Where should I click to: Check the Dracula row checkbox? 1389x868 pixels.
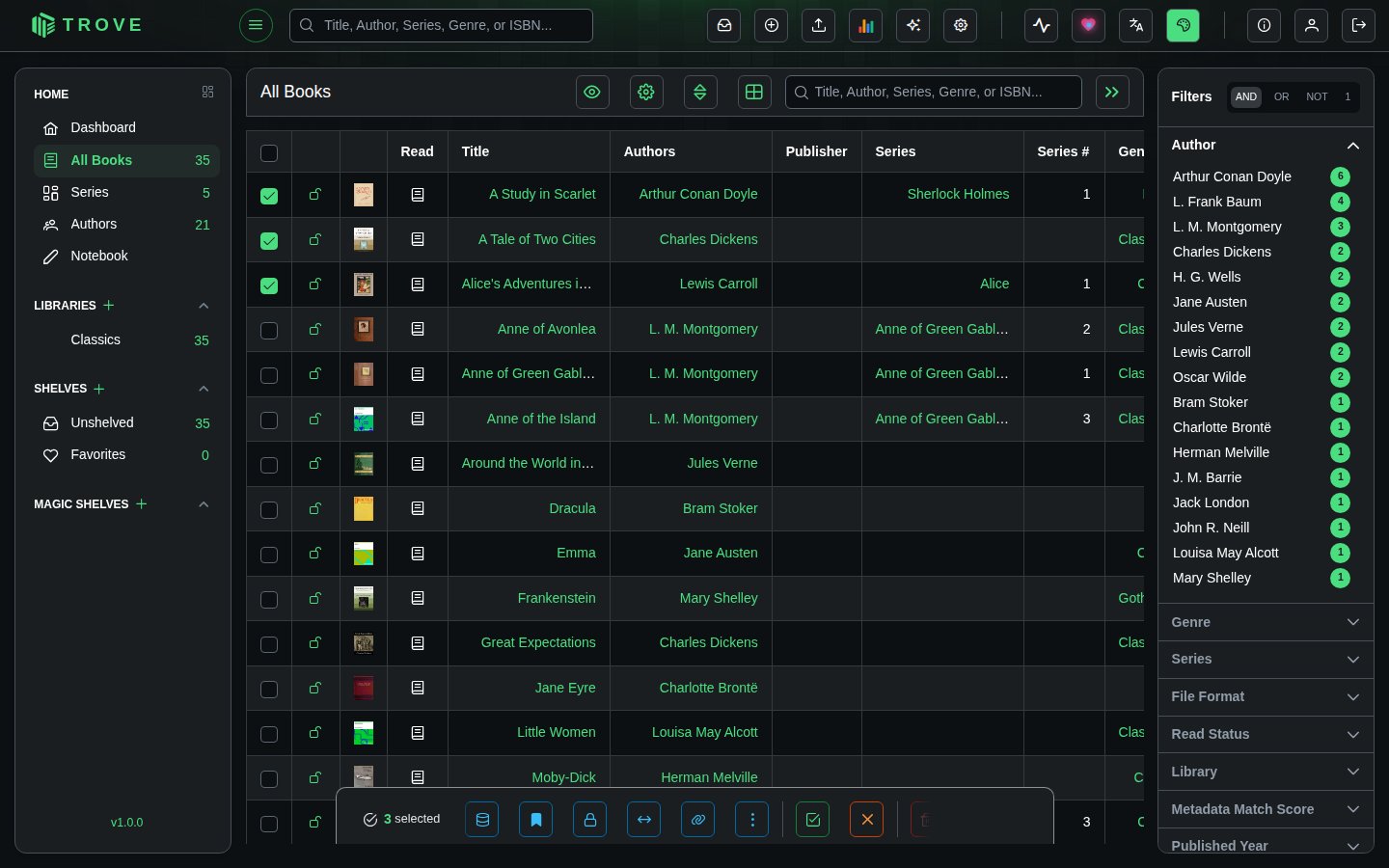(x=269, y=509)
